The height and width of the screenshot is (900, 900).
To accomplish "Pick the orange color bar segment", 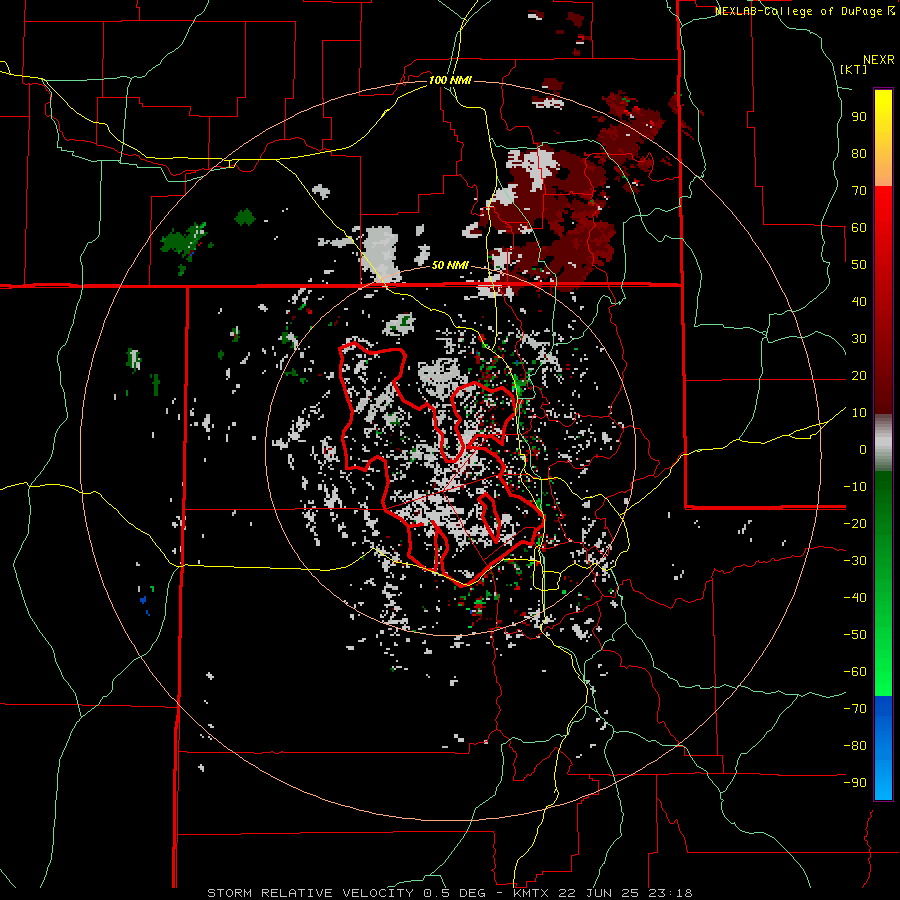I will coord(883,169).
